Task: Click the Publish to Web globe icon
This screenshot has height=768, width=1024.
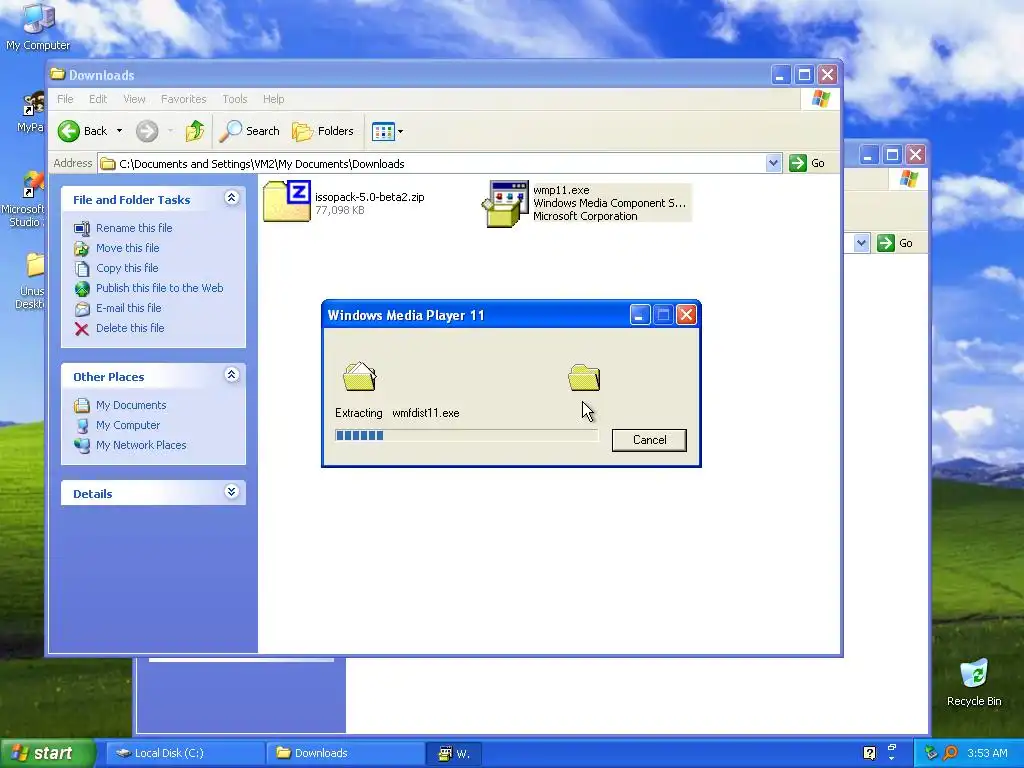Action: point(82,288)
